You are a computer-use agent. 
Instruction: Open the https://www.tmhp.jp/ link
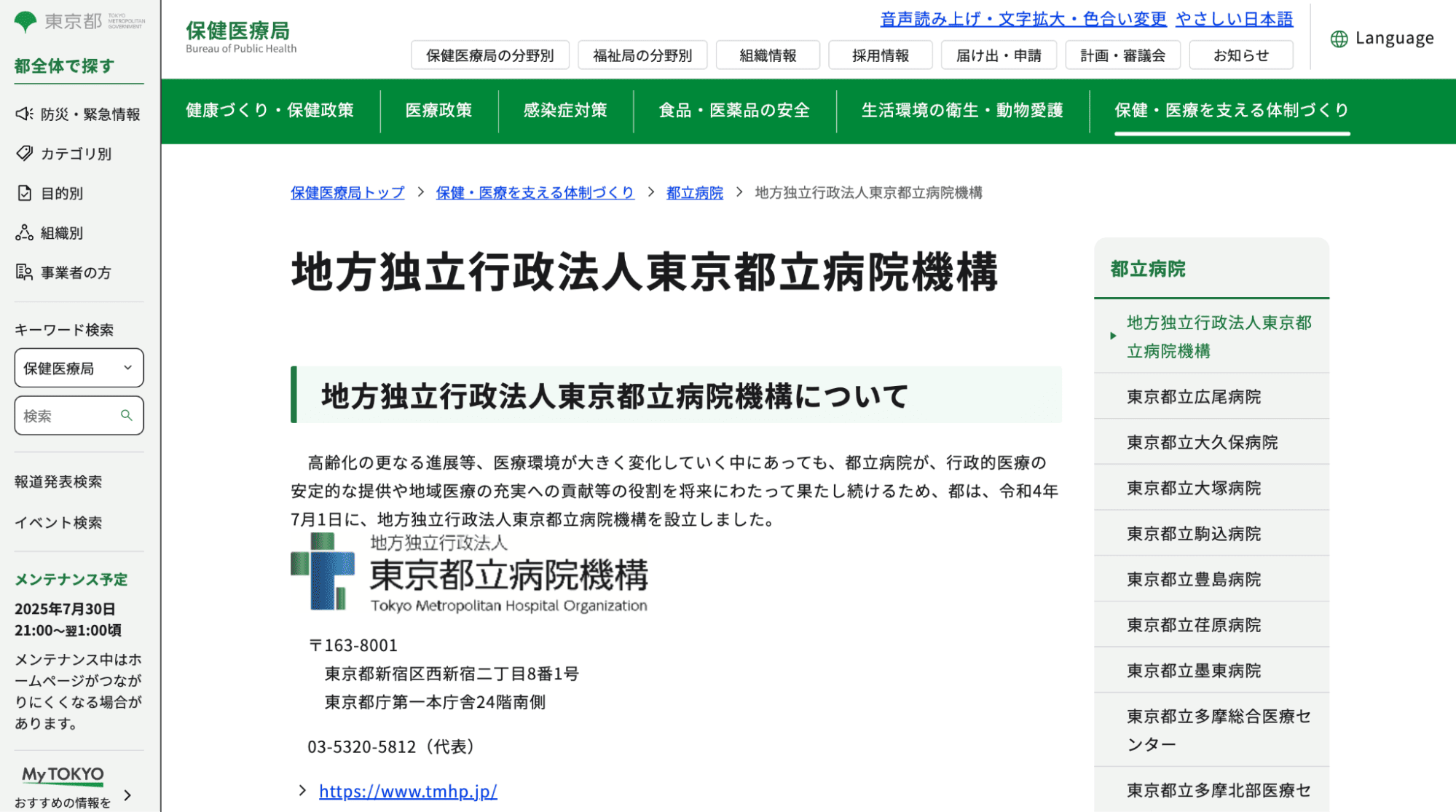pyautogui.click(x=408, y=791)
